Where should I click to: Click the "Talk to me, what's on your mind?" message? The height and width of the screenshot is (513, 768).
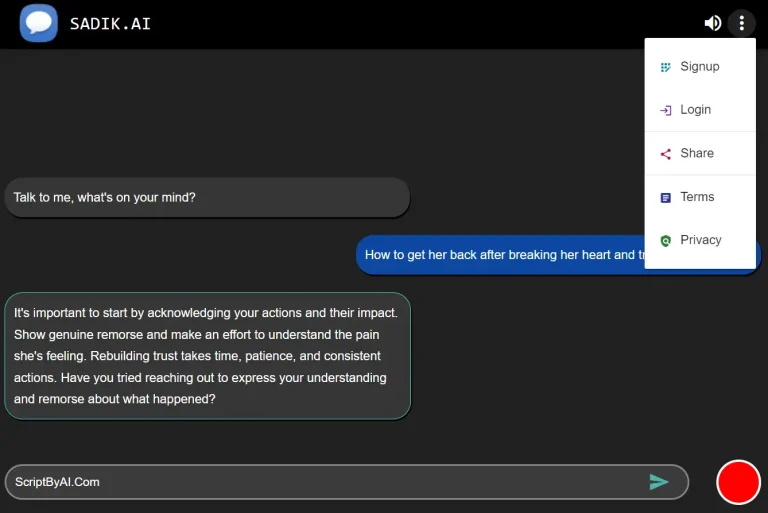click(x=207, y=197)
